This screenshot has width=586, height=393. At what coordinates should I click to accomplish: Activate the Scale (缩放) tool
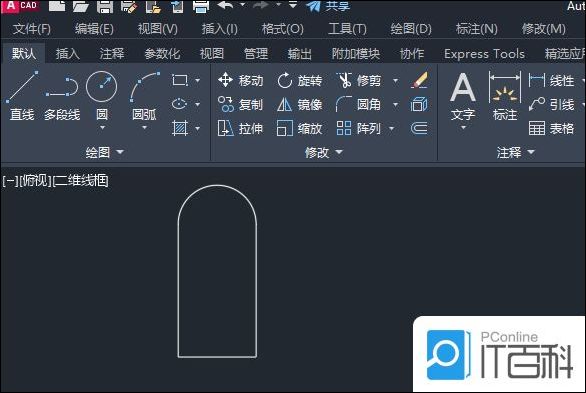pyautogui.click(x=299, y=129)
